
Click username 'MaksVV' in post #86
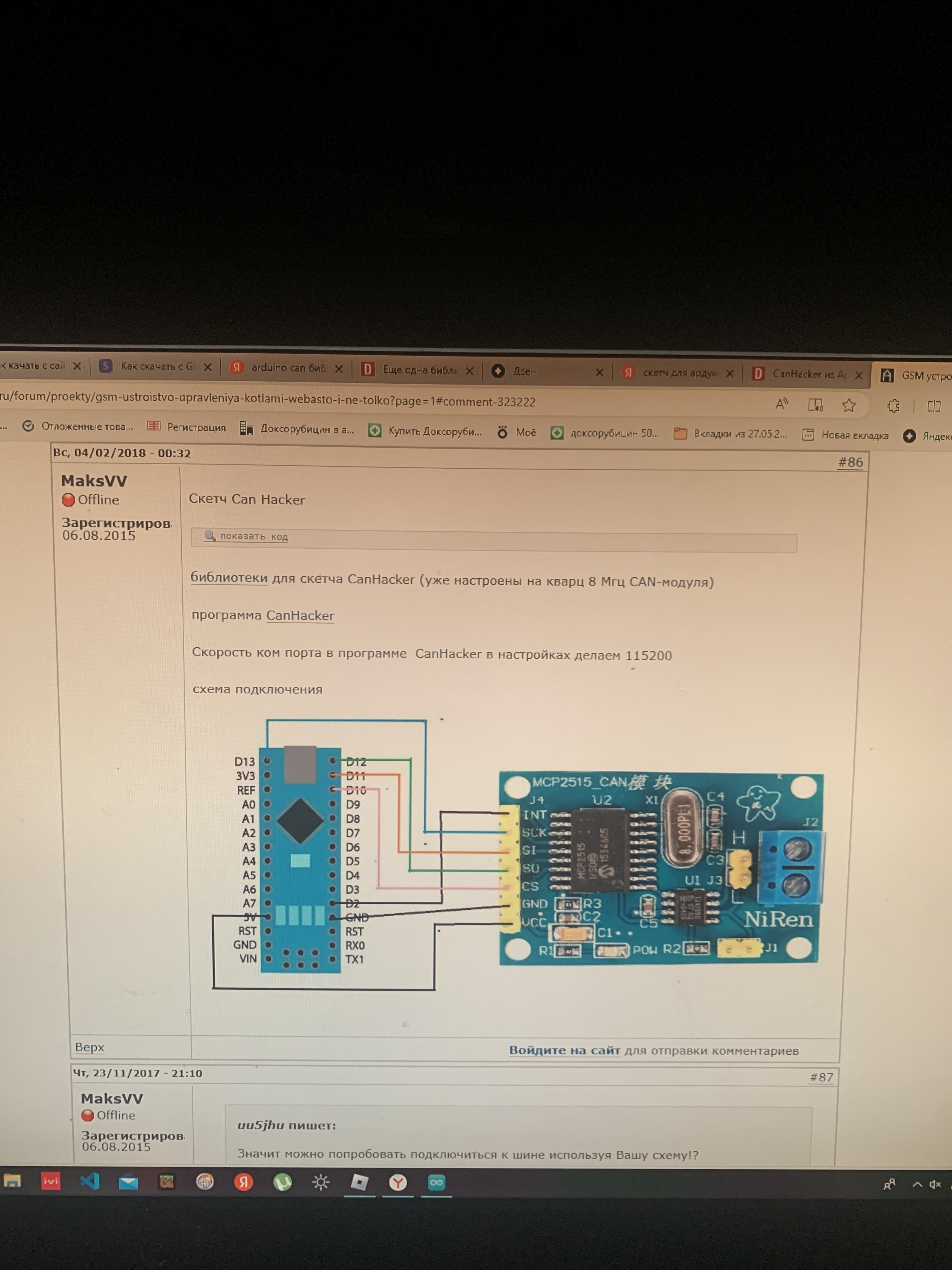coord(94,481)
